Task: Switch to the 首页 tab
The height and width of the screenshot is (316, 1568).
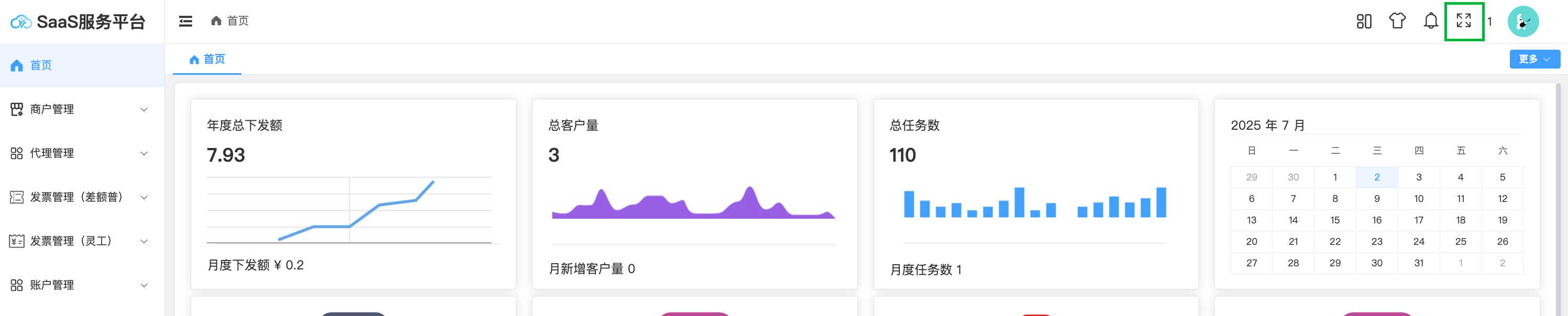Action: click(x=207, y=59)
